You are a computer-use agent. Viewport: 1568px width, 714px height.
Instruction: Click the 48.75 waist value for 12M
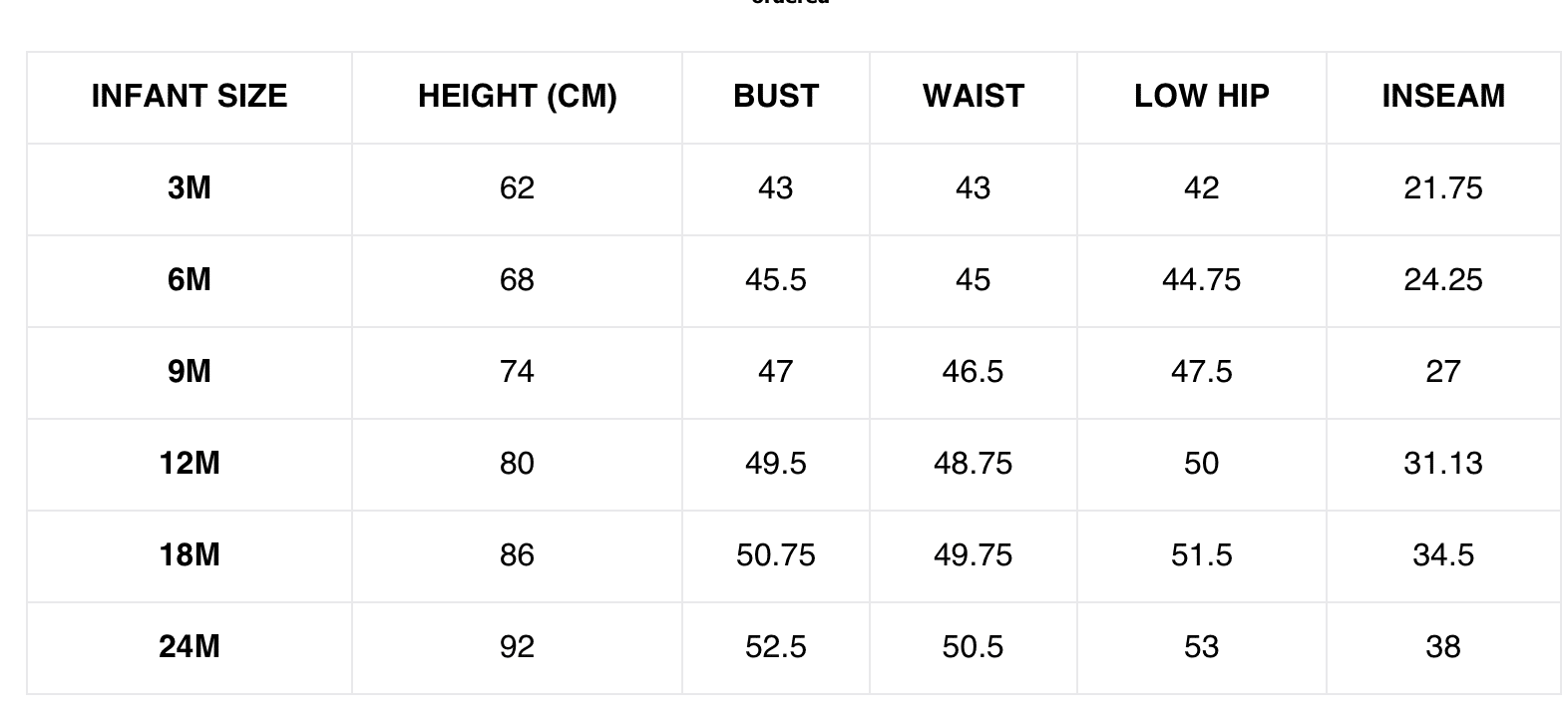[973, 464]
